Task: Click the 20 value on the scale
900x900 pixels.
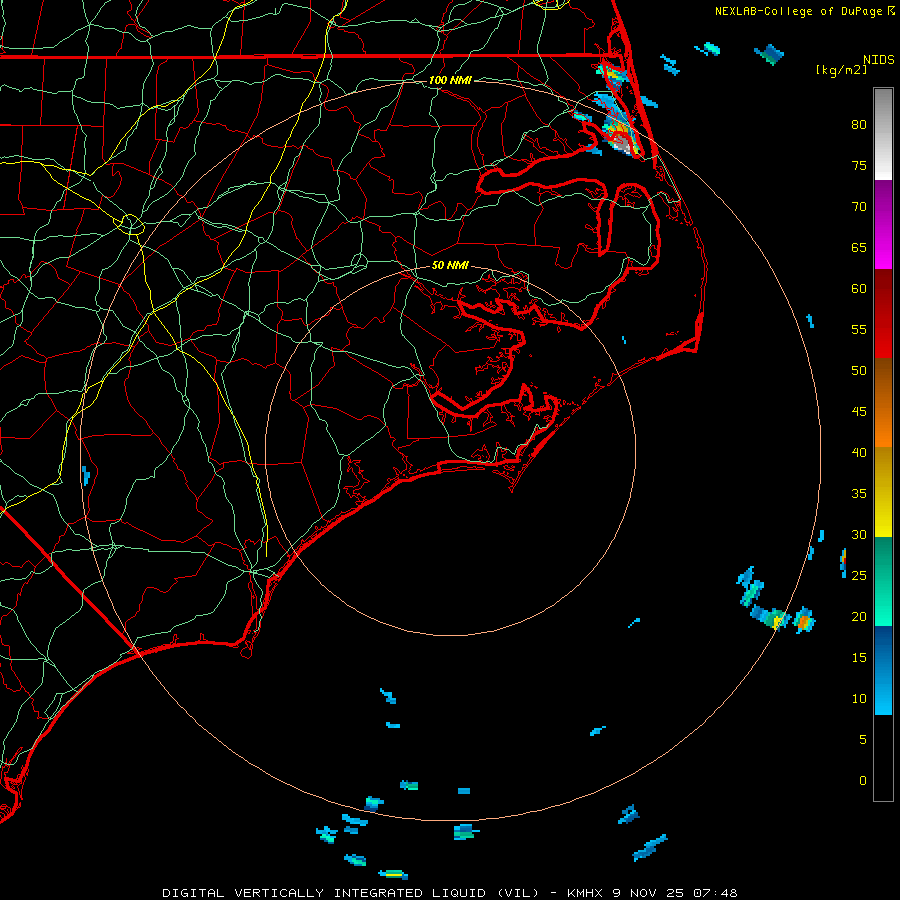Action: pos(859,616)
